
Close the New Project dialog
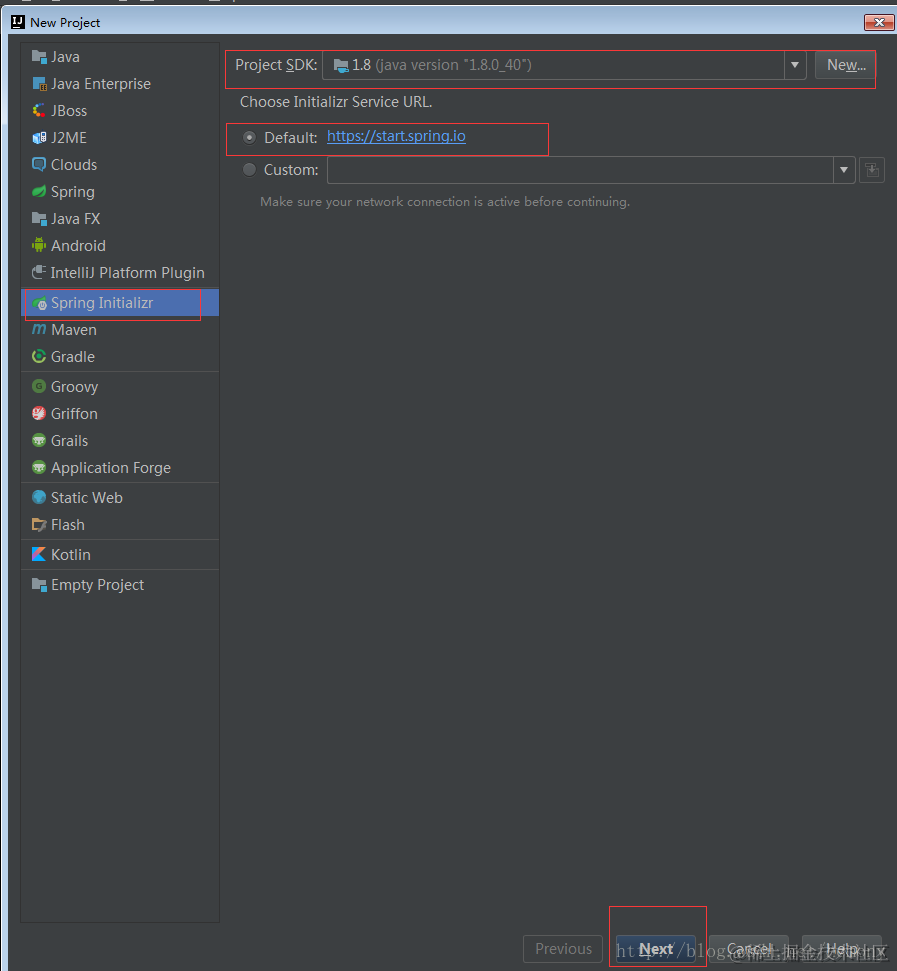tap(878, 22)
